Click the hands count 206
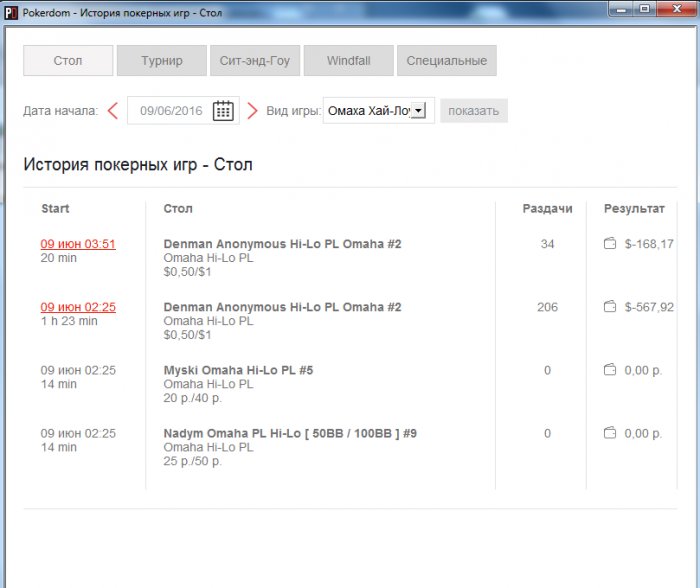The width and height of the screenshot is (700, 588). [x=547, y=307]
